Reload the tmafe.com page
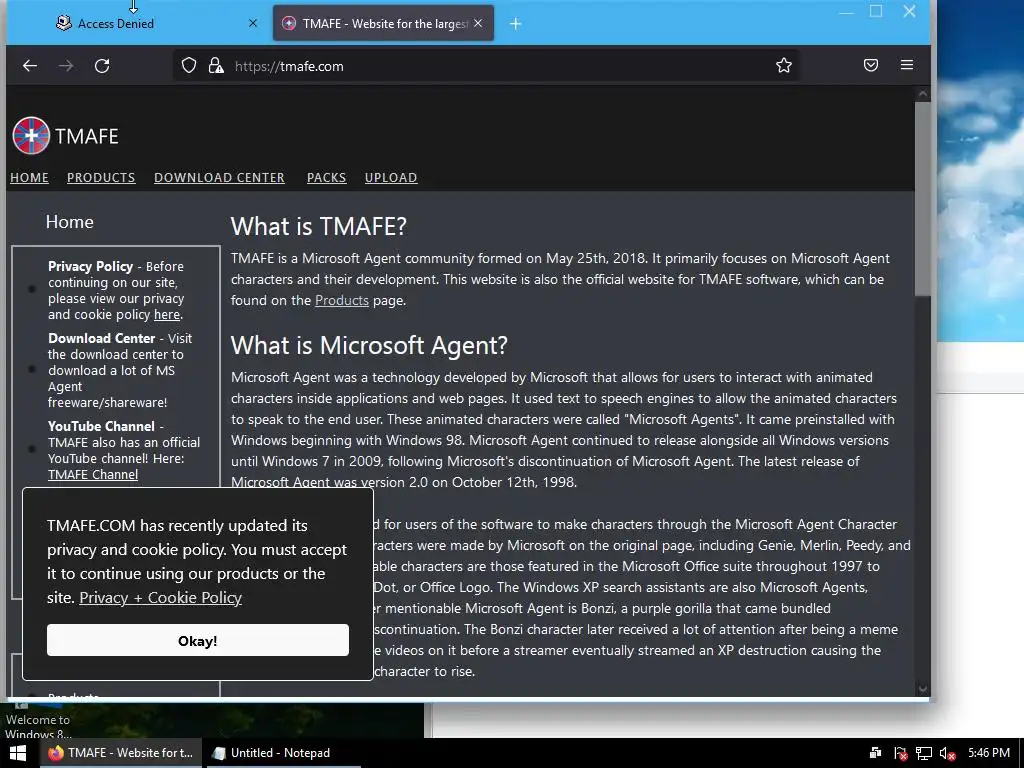 (102, 65)
